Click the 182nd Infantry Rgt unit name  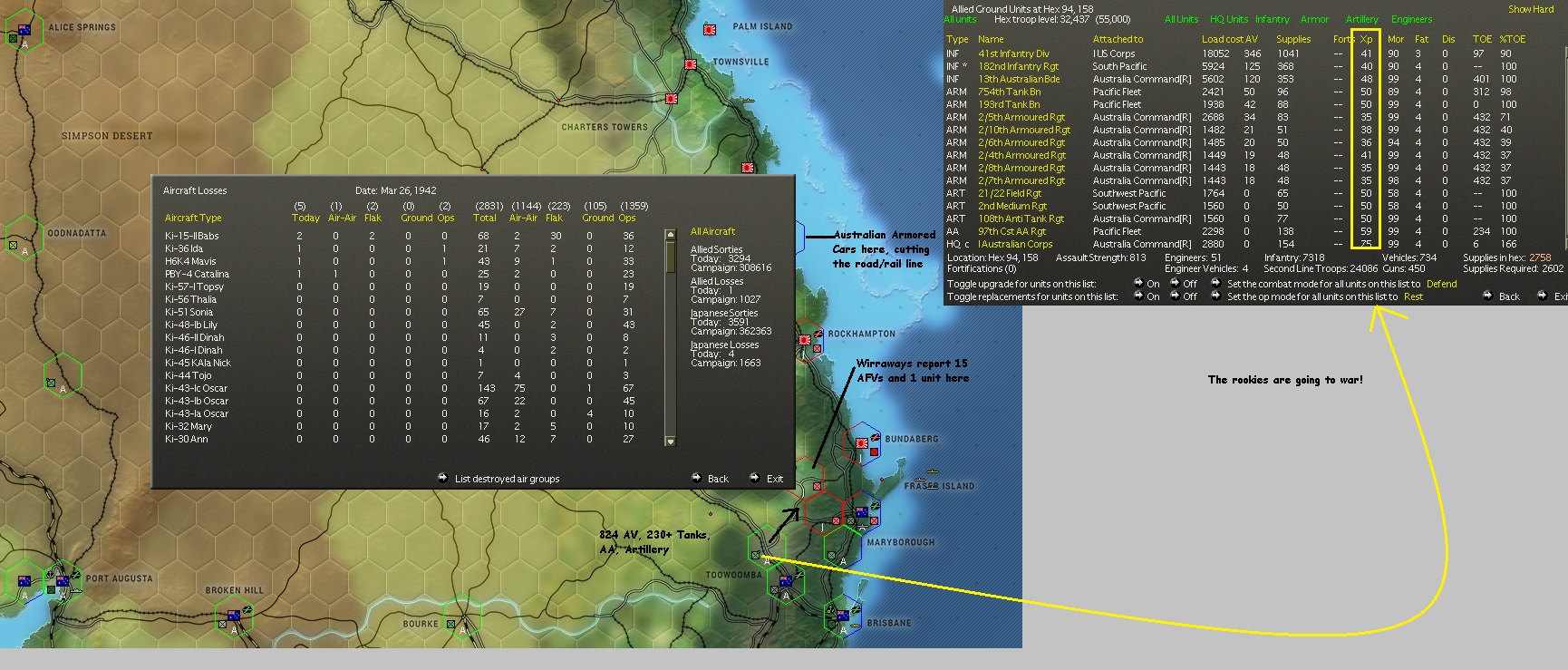(1018, 66)
